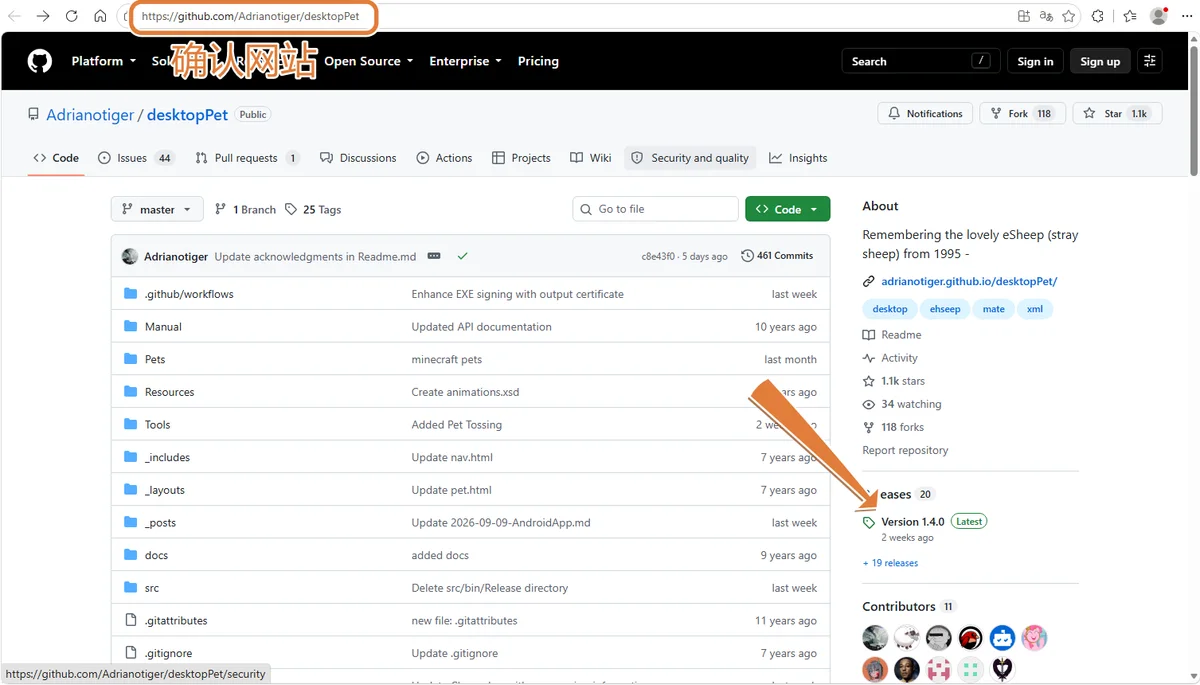Viewport: 1200px width, 685px height.
Task: Open the browser home button
Action: pos(100,16)
